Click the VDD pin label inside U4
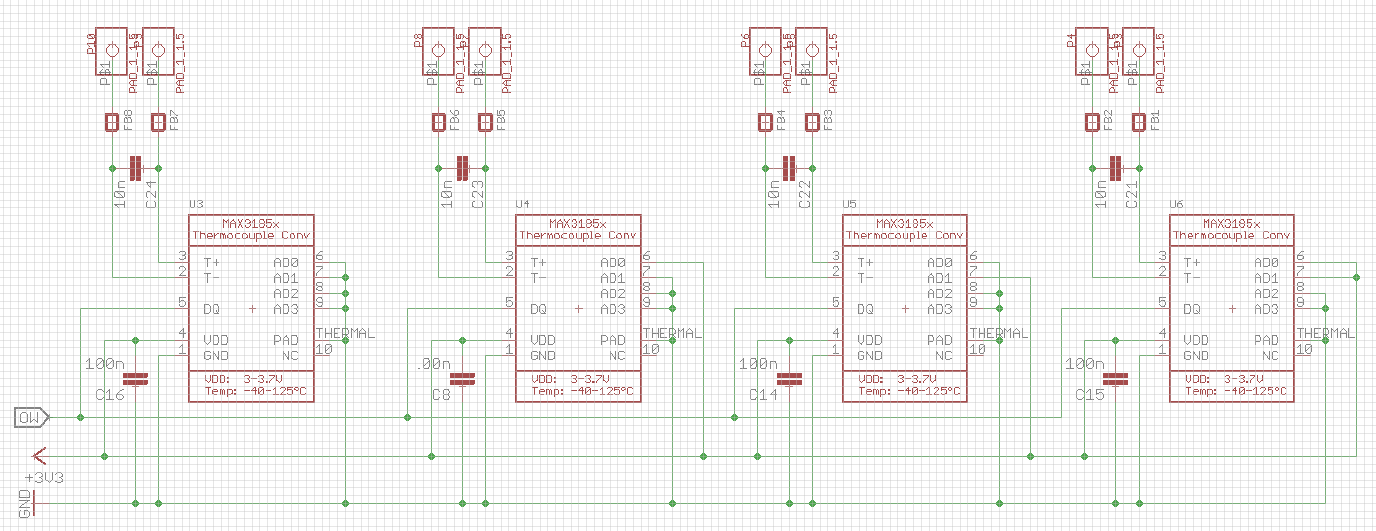1376x531 pixels. [x=543, y=340]
